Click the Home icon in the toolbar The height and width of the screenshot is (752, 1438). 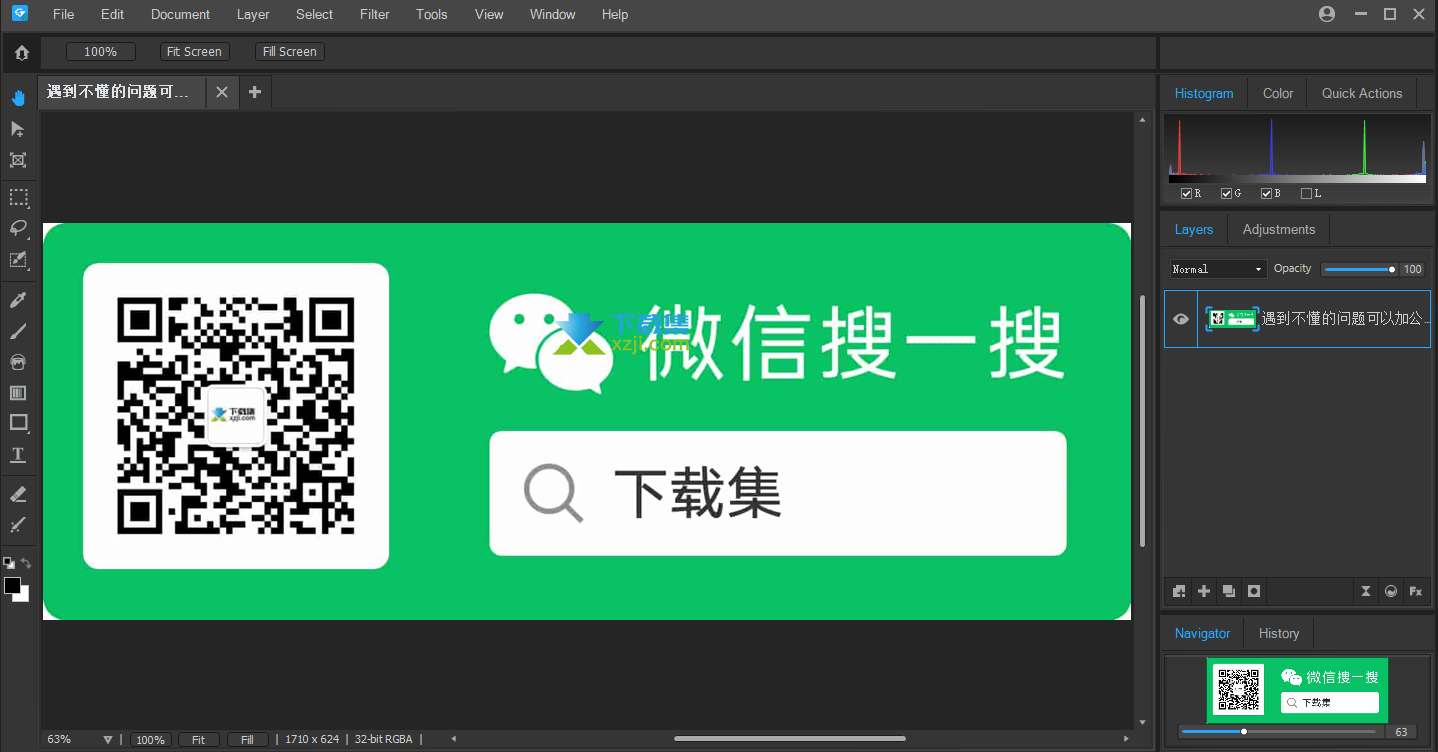click(21, 53)
